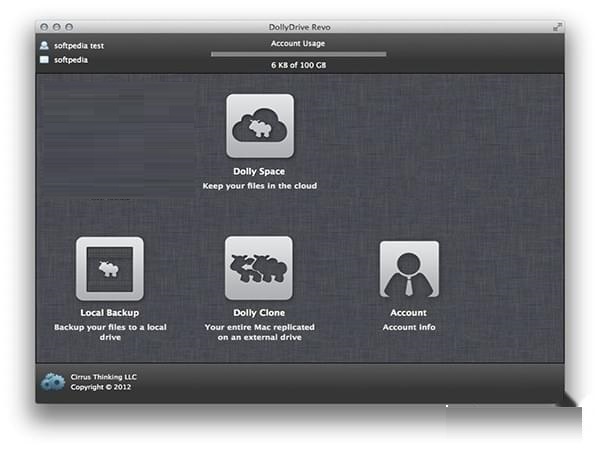Select the "softpedia" drive name
Viewport: 600px width, 450px height.
coord(73,60)
